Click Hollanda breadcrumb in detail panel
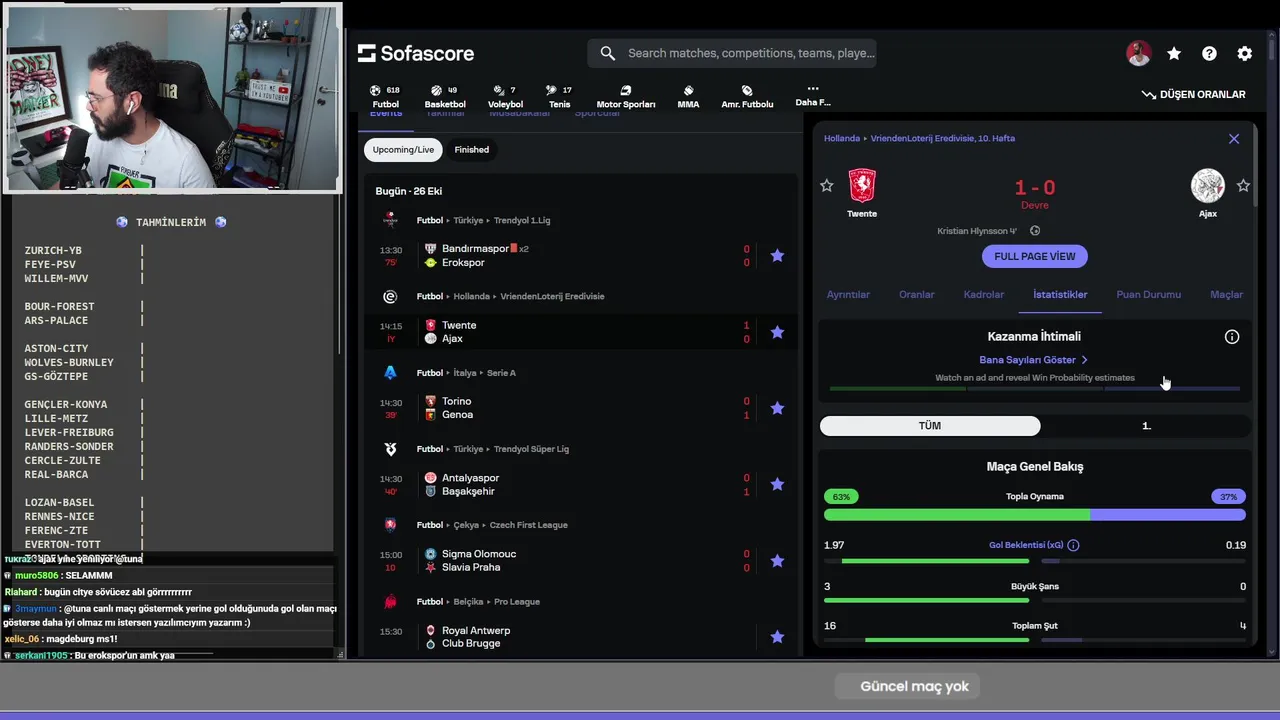Viewport: 1280px width, 720px height. (841, 139)
